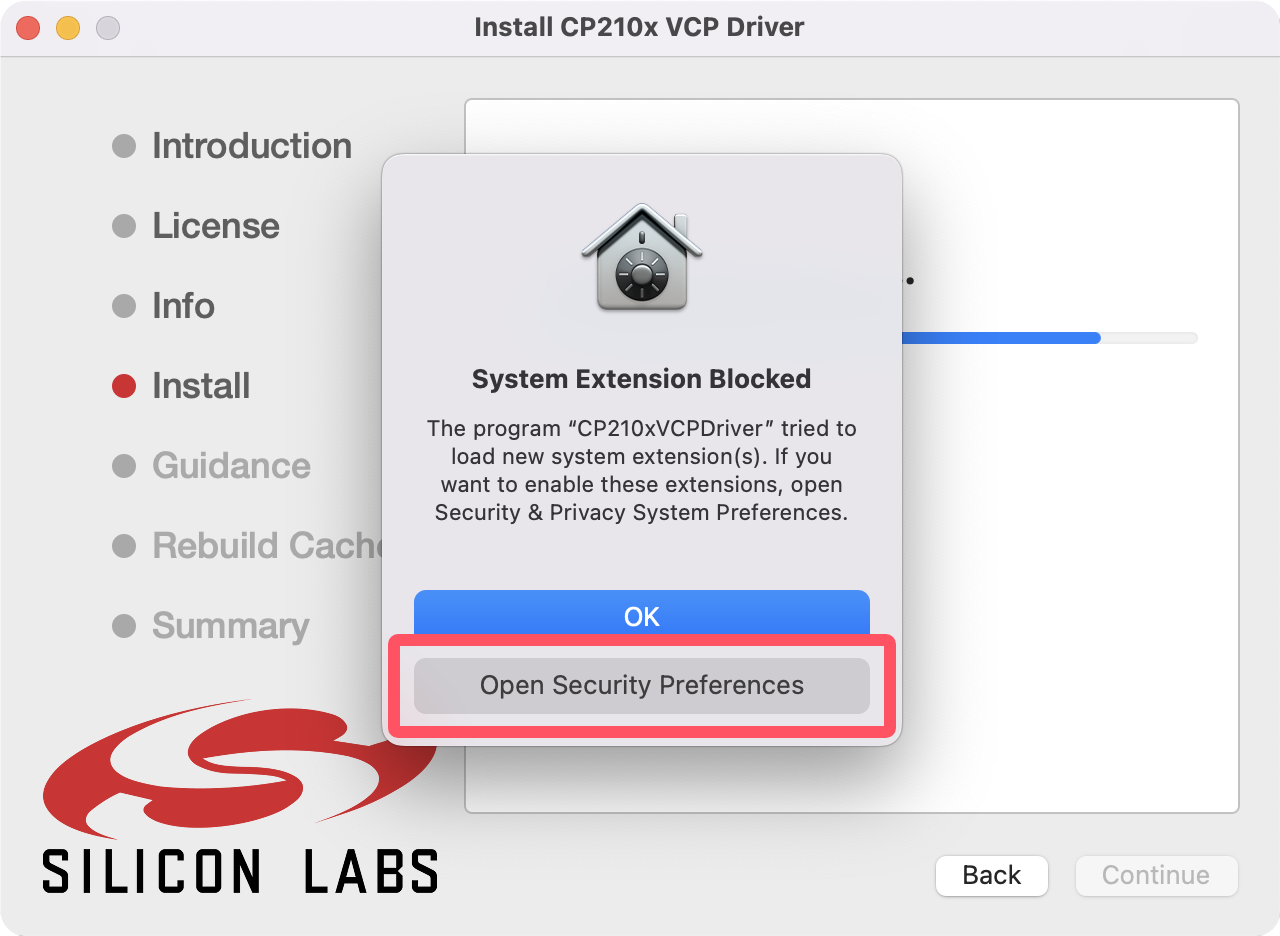Click the disabled gray zoom window button
This screenshot has height=936, width=1280.
click(x=108, y=27)
